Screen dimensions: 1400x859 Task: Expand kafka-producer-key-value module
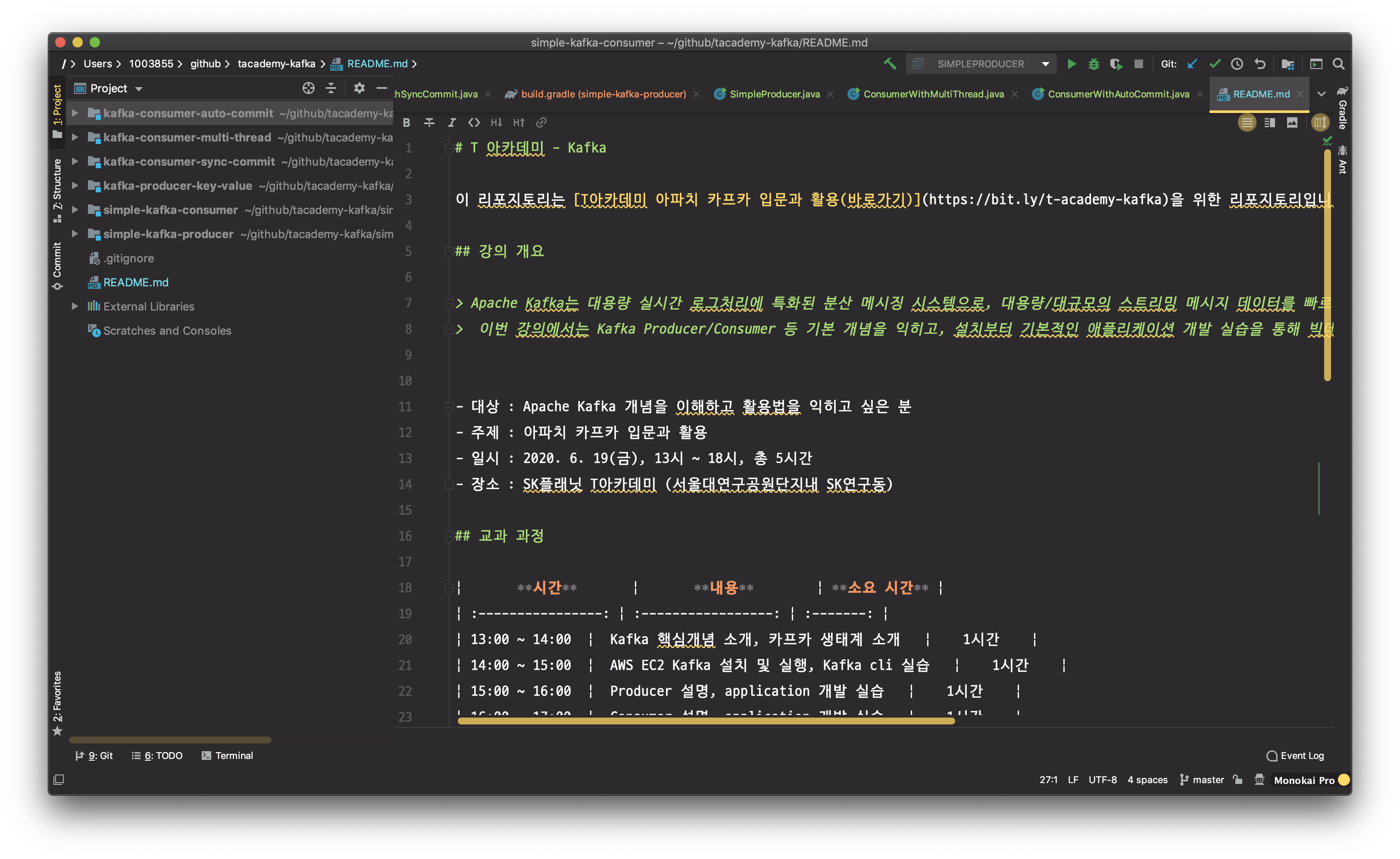pyautogui.click(x=75, y=185)
